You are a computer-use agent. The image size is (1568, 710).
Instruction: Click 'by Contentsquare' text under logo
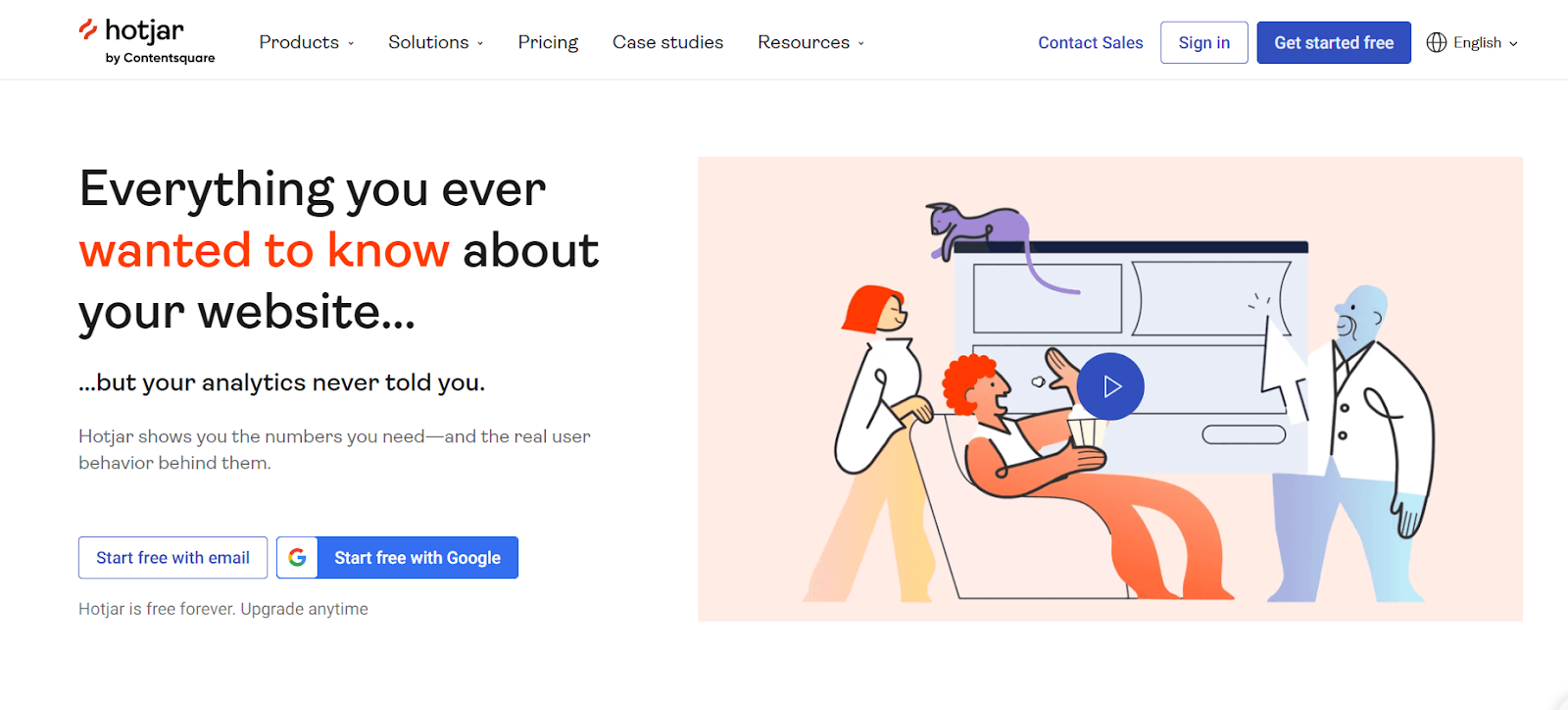(x=161, y=58)
